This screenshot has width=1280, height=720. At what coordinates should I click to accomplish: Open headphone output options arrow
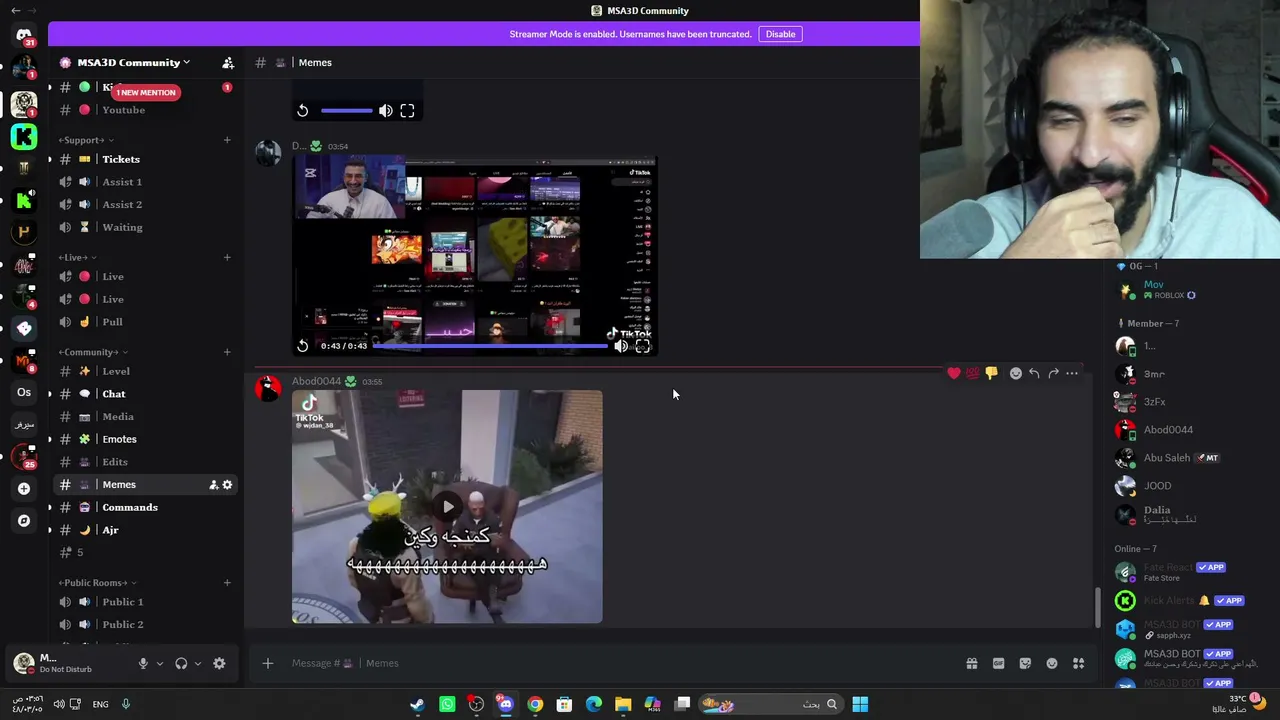(x=197, y=663)
